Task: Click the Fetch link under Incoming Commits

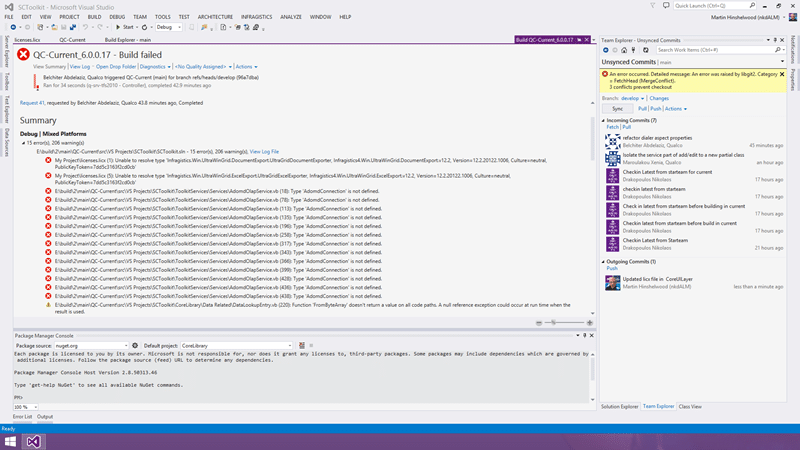Action: 612,127
